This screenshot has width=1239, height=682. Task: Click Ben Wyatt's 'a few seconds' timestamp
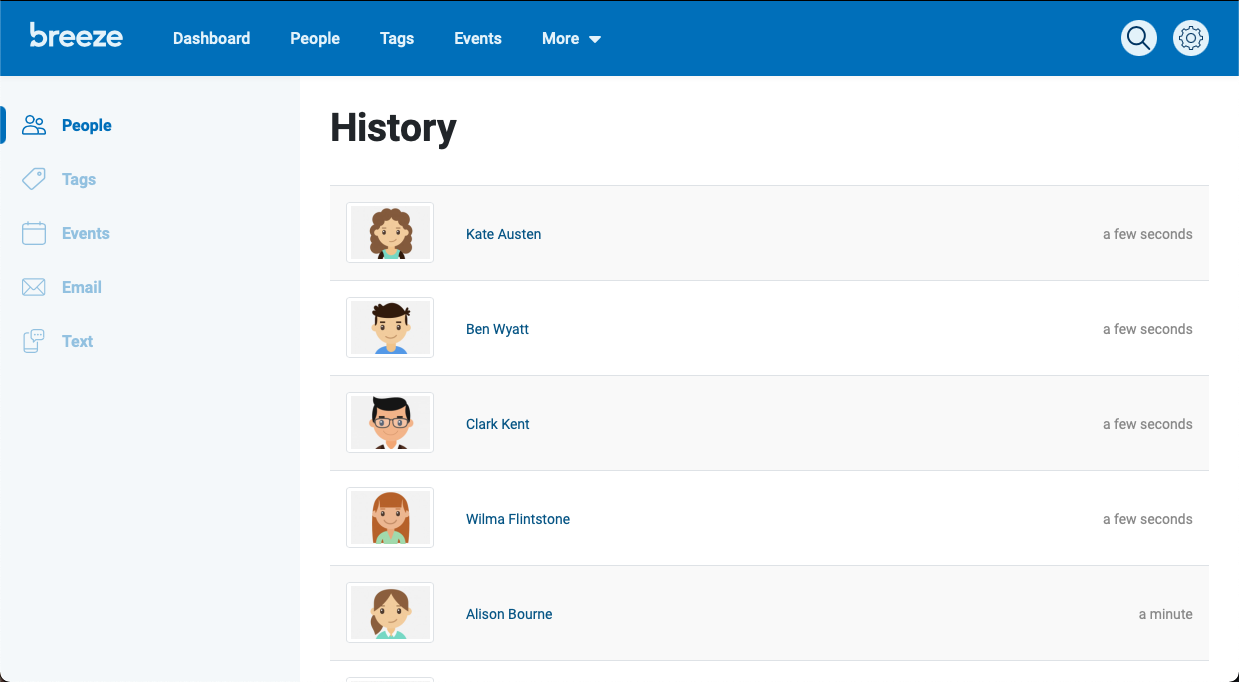point(1148,329)
